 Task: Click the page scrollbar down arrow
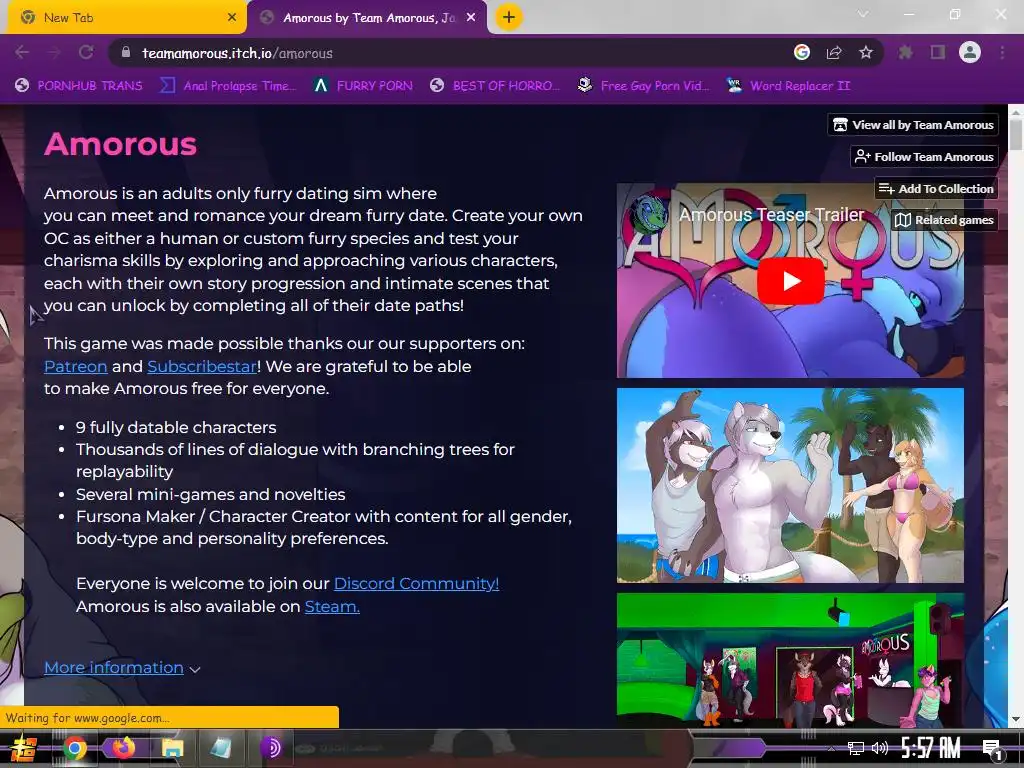pos(1016,720)
